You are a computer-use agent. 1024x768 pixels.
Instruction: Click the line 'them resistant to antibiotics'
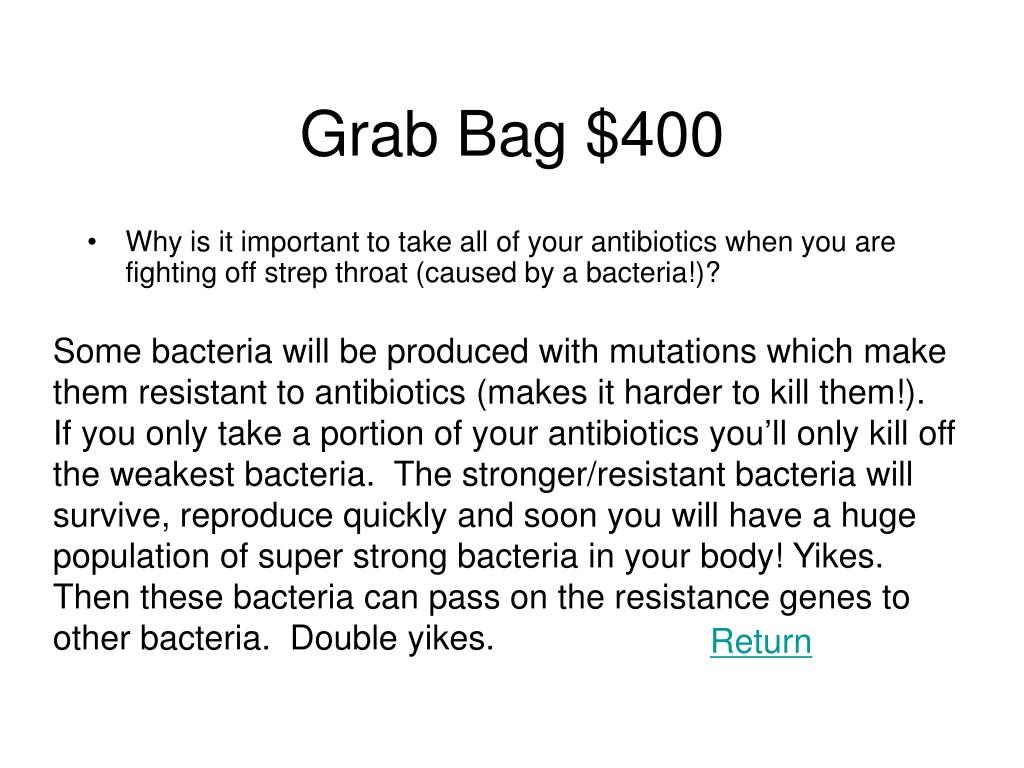point(489,393)
